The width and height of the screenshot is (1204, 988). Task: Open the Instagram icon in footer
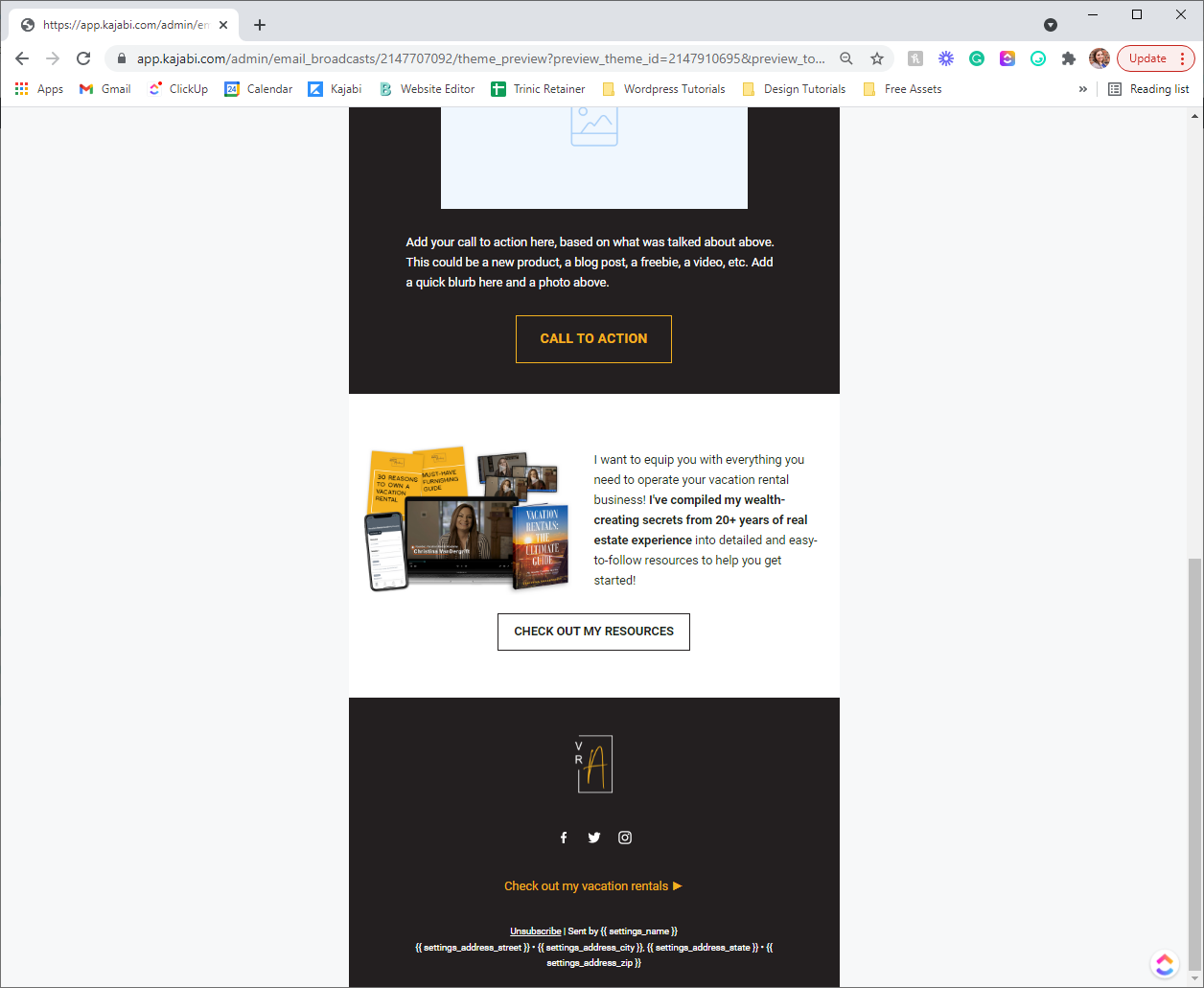(x=625, y=838)
